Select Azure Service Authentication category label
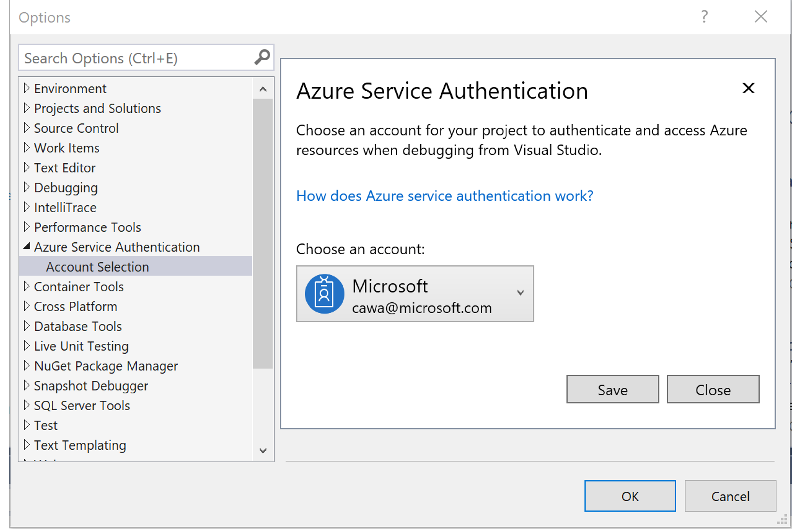Viewport: 792px width, 531px height. point(117,247)
